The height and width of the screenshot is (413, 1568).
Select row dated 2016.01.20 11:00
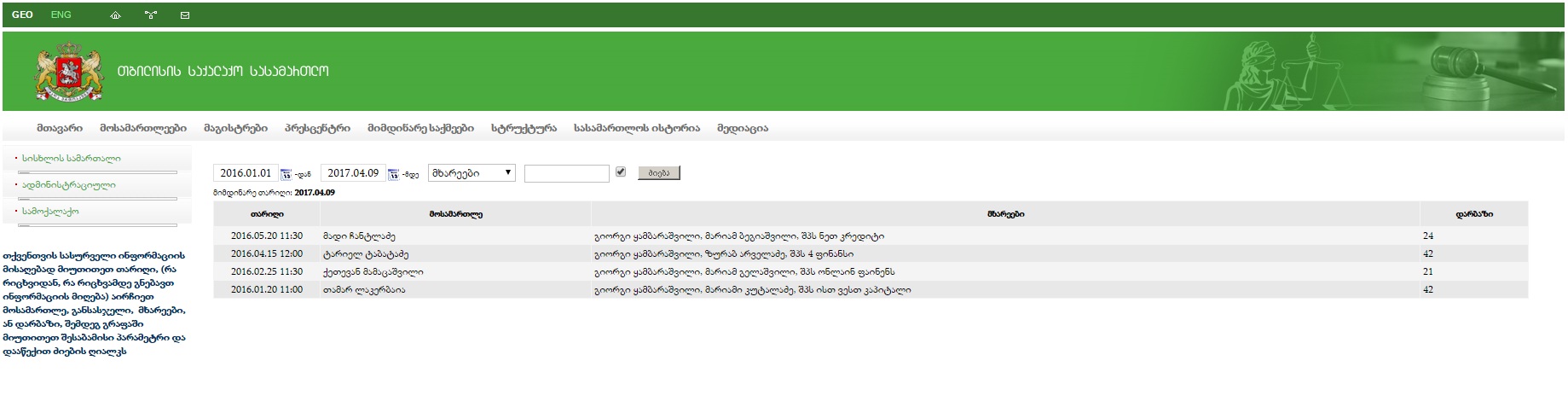tap(871, 290)
